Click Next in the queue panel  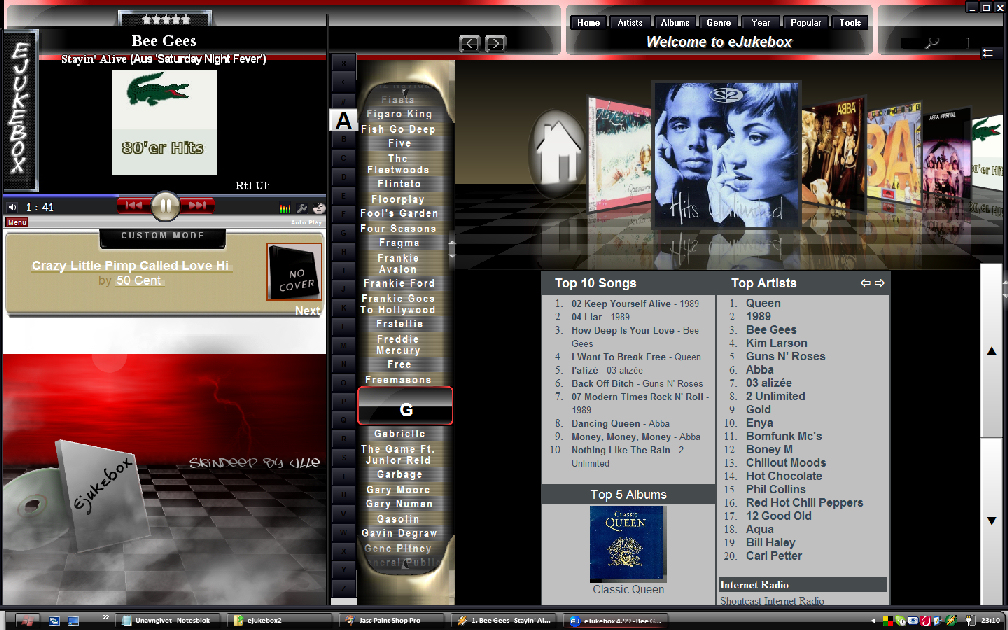click(x=308, y=310)
